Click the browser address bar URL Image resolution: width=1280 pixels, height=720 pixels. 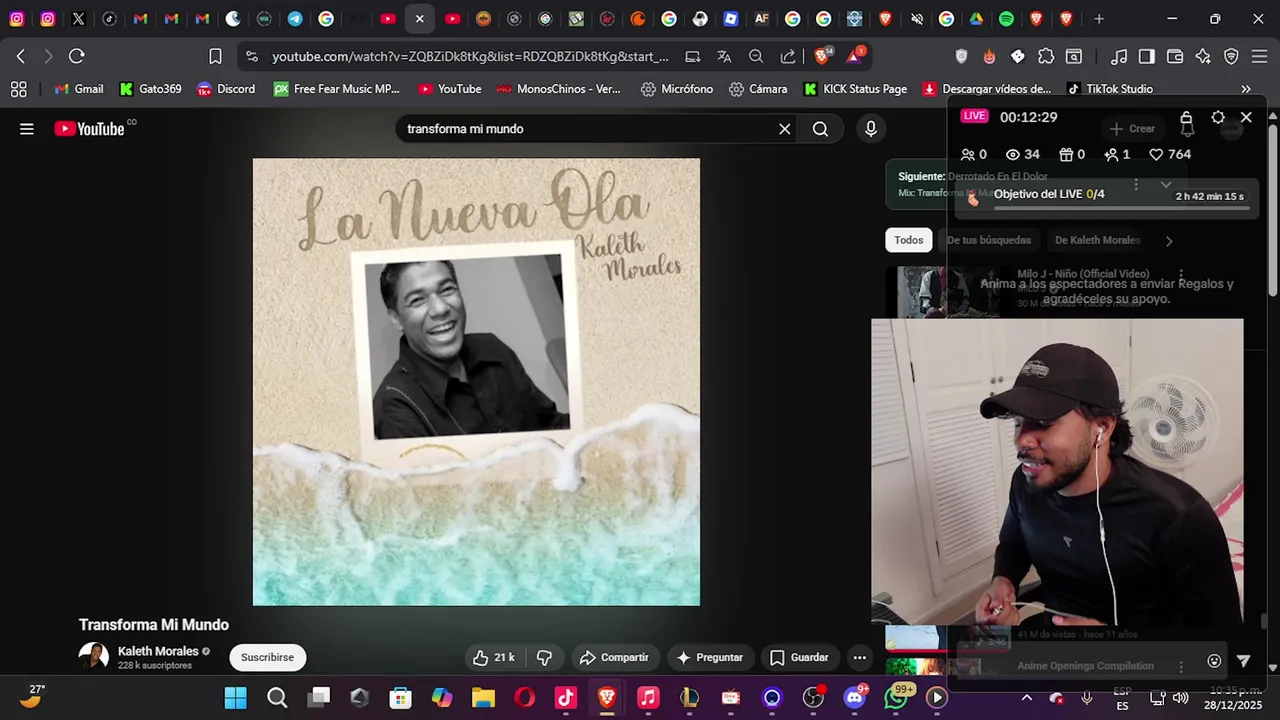click(470, 57)
